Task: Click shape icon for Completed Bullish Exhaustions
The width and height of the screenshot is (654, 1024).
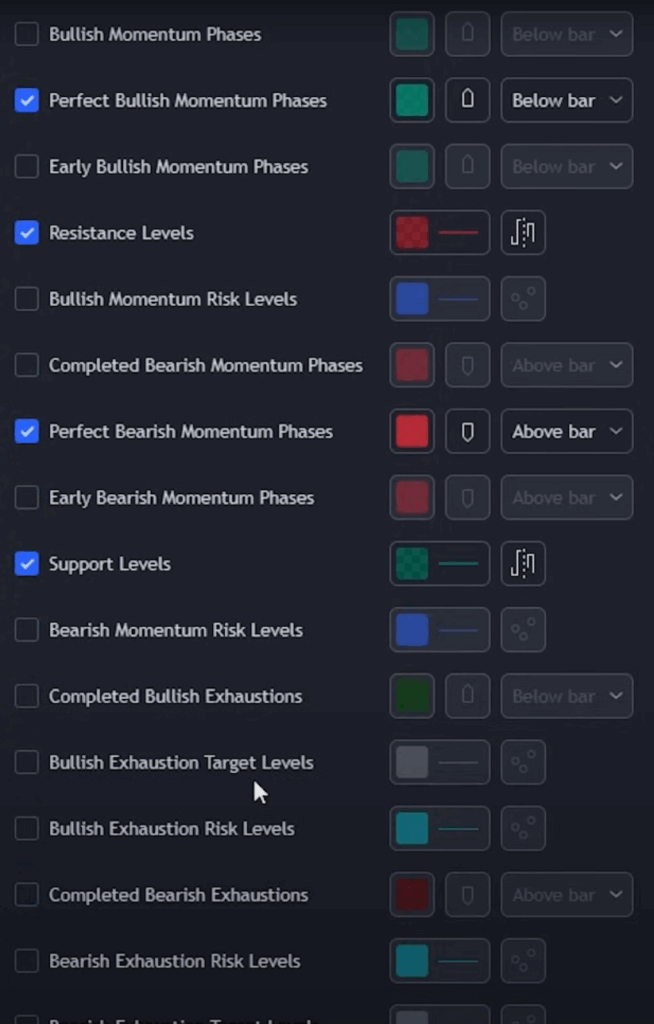Action: tap(467, 696)
